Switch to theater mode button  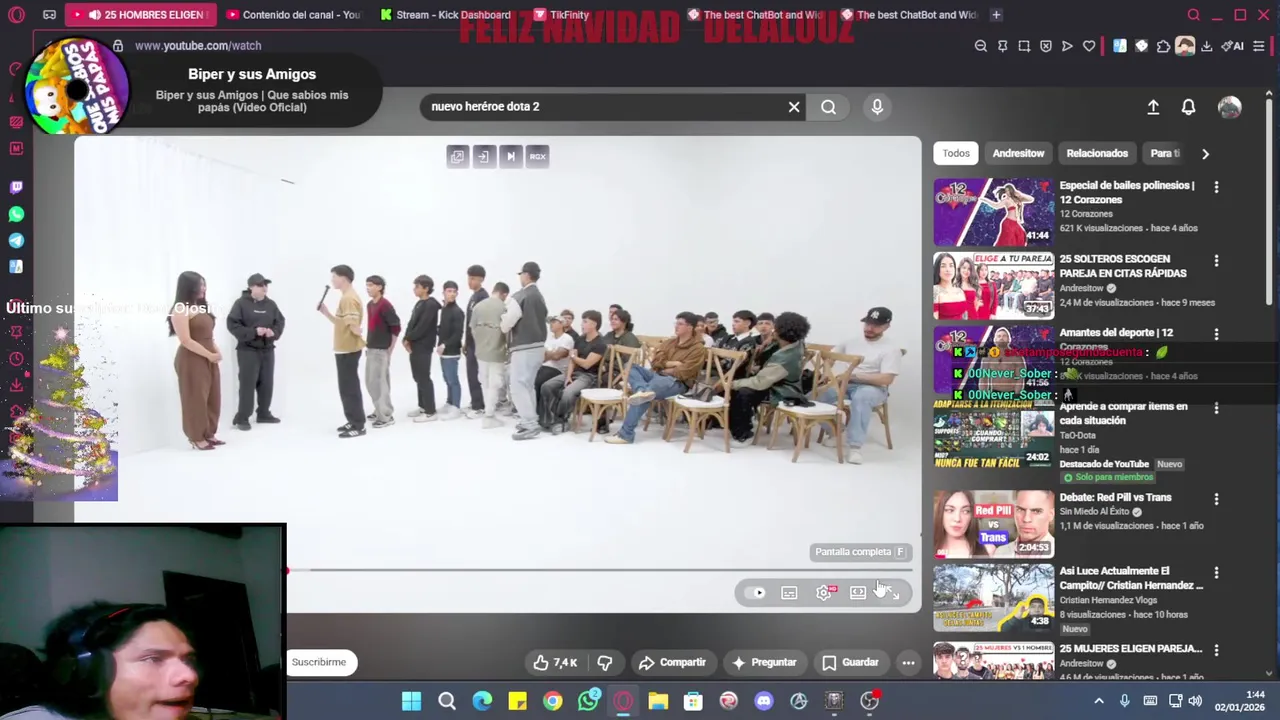tap(858, 593)
